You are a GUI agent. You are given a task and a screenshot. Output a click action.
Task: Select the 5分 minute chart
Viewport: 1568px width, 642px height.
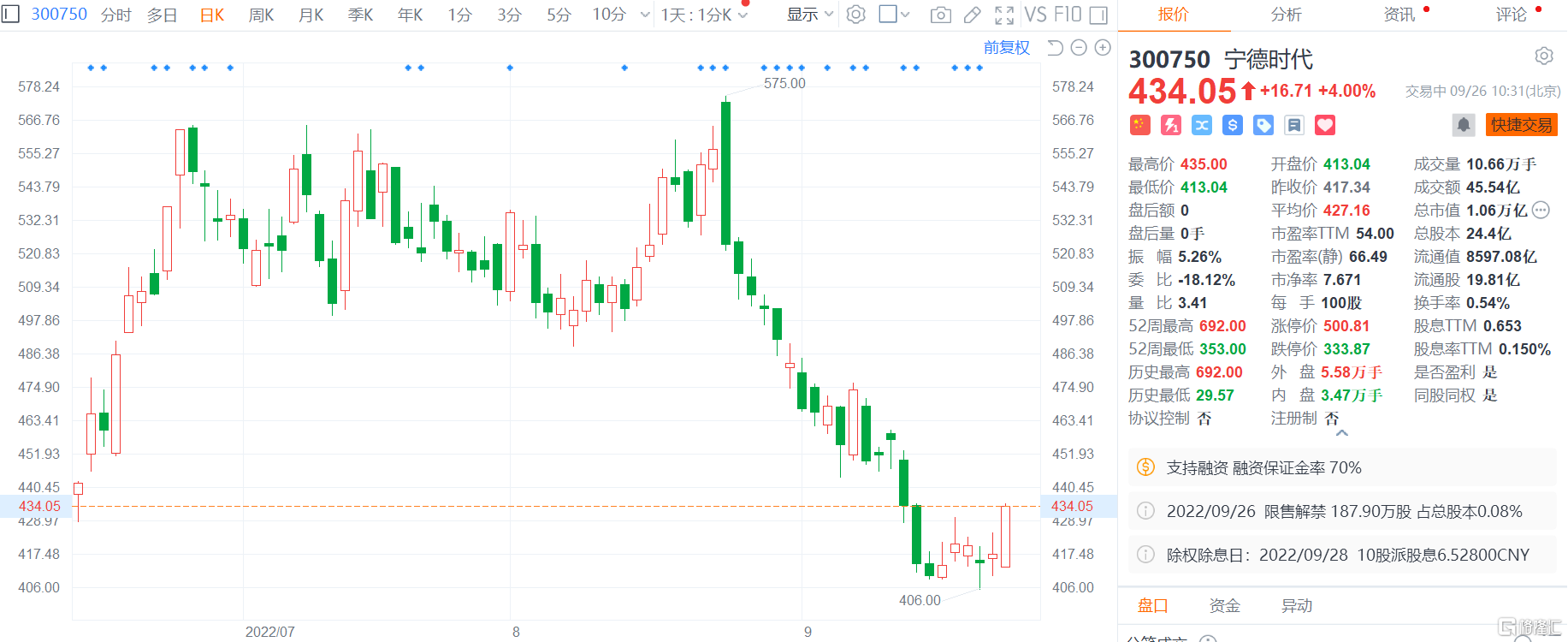(x=559, y=15)
